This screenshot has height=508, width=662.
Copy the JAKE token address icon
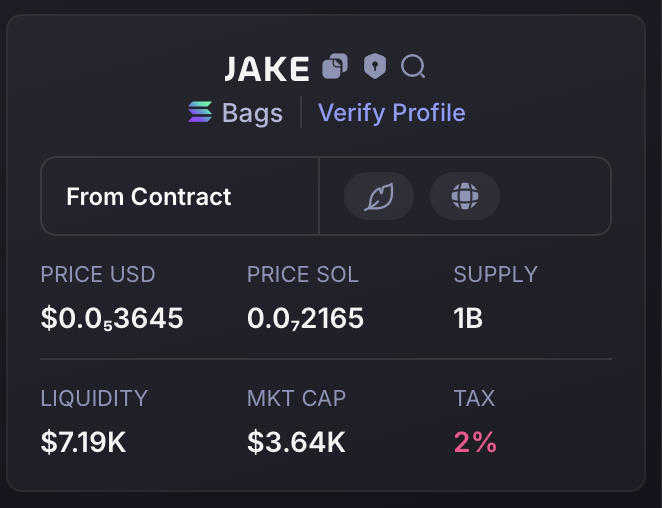(335, 66)
